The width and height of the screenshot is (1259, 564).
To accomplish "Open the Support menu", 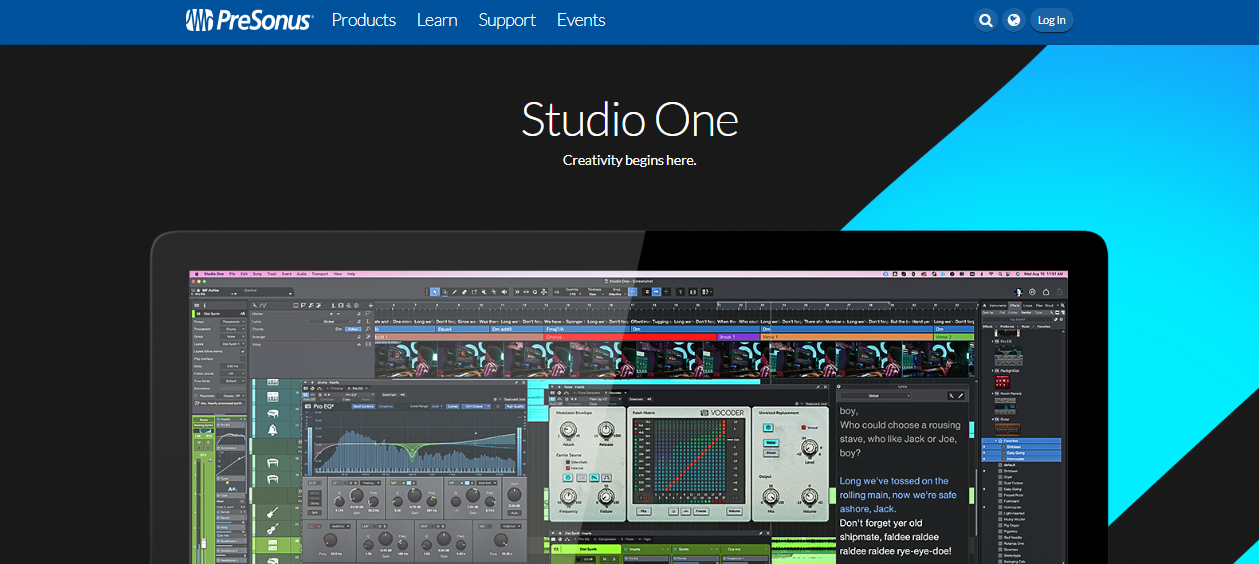I will coord(507,20).
